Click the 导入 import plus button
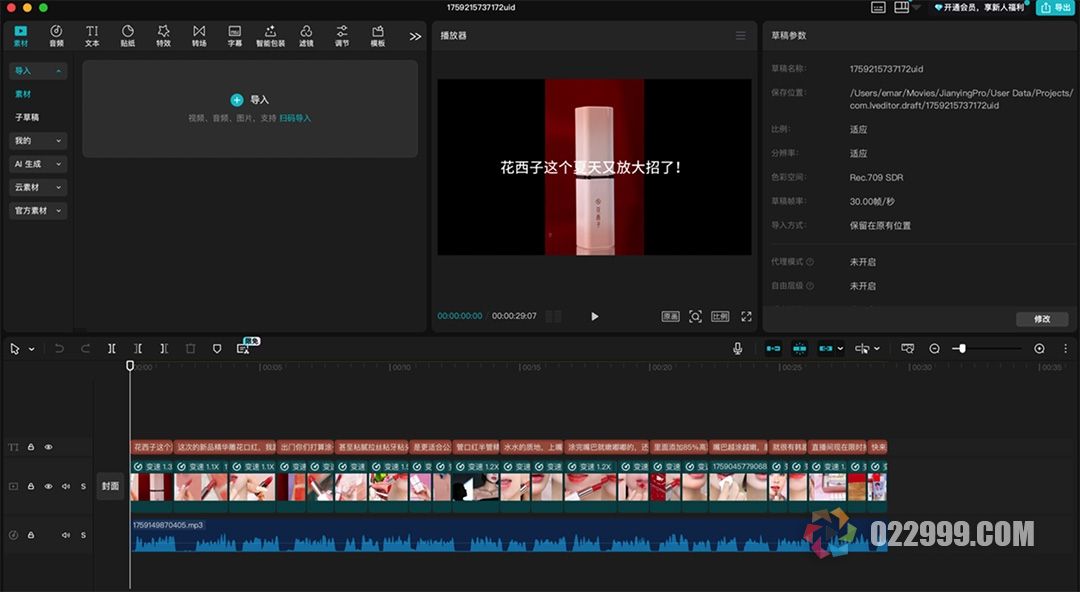 [x=236, y=100]
